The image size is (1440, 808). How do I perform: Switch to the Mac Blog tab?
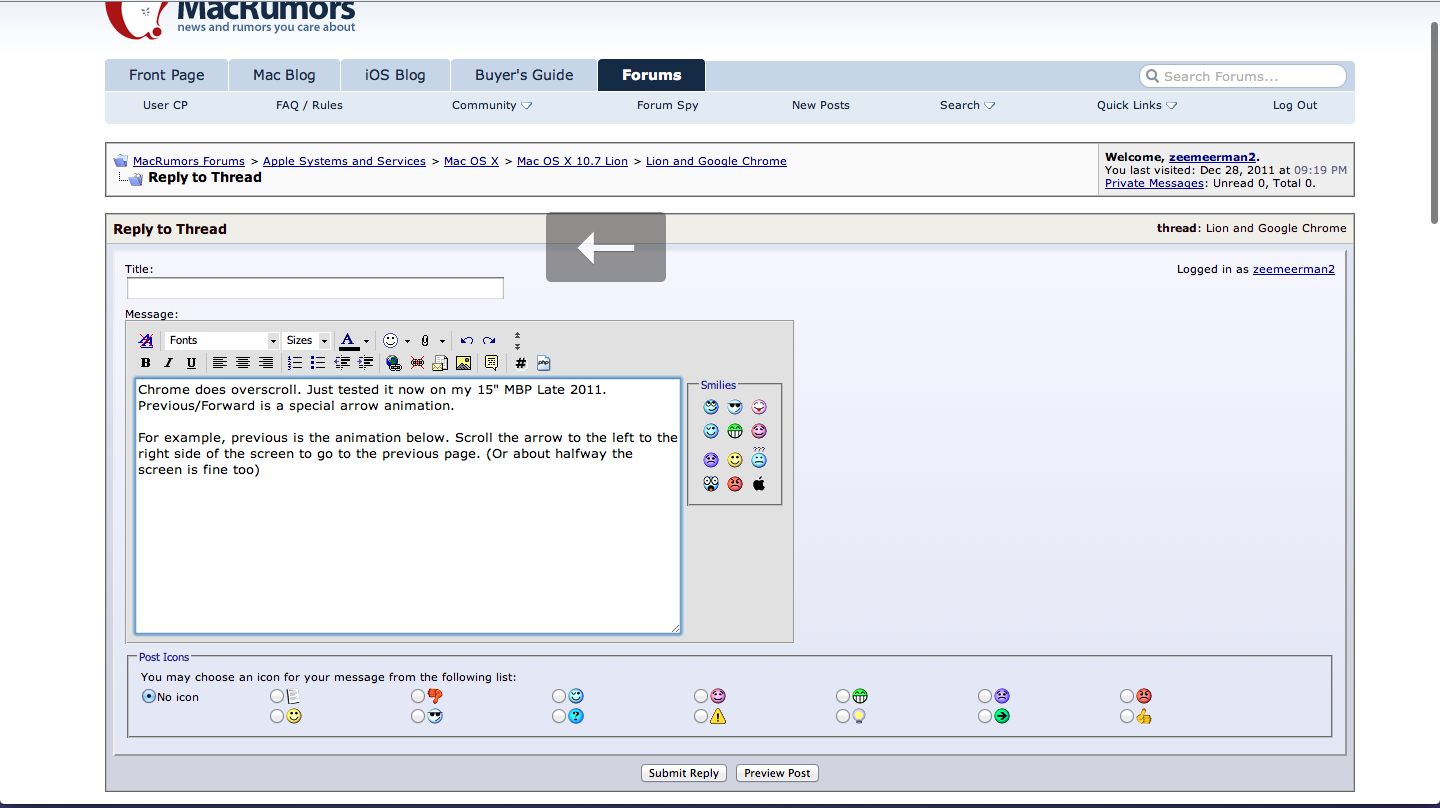284,75
